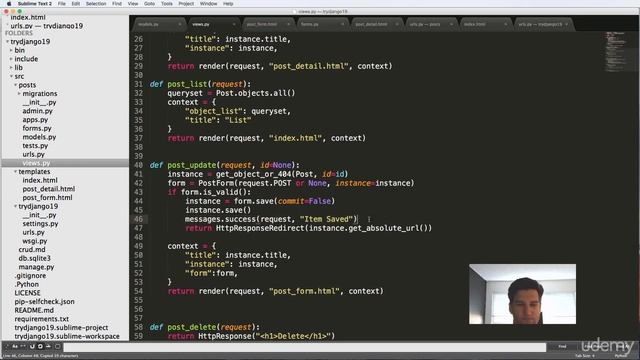Open the Selection menu

pyautogui.click(x=96, y=4)
